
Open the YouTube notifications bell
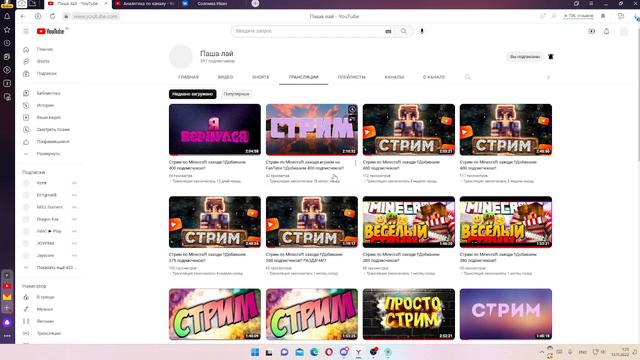607,31
